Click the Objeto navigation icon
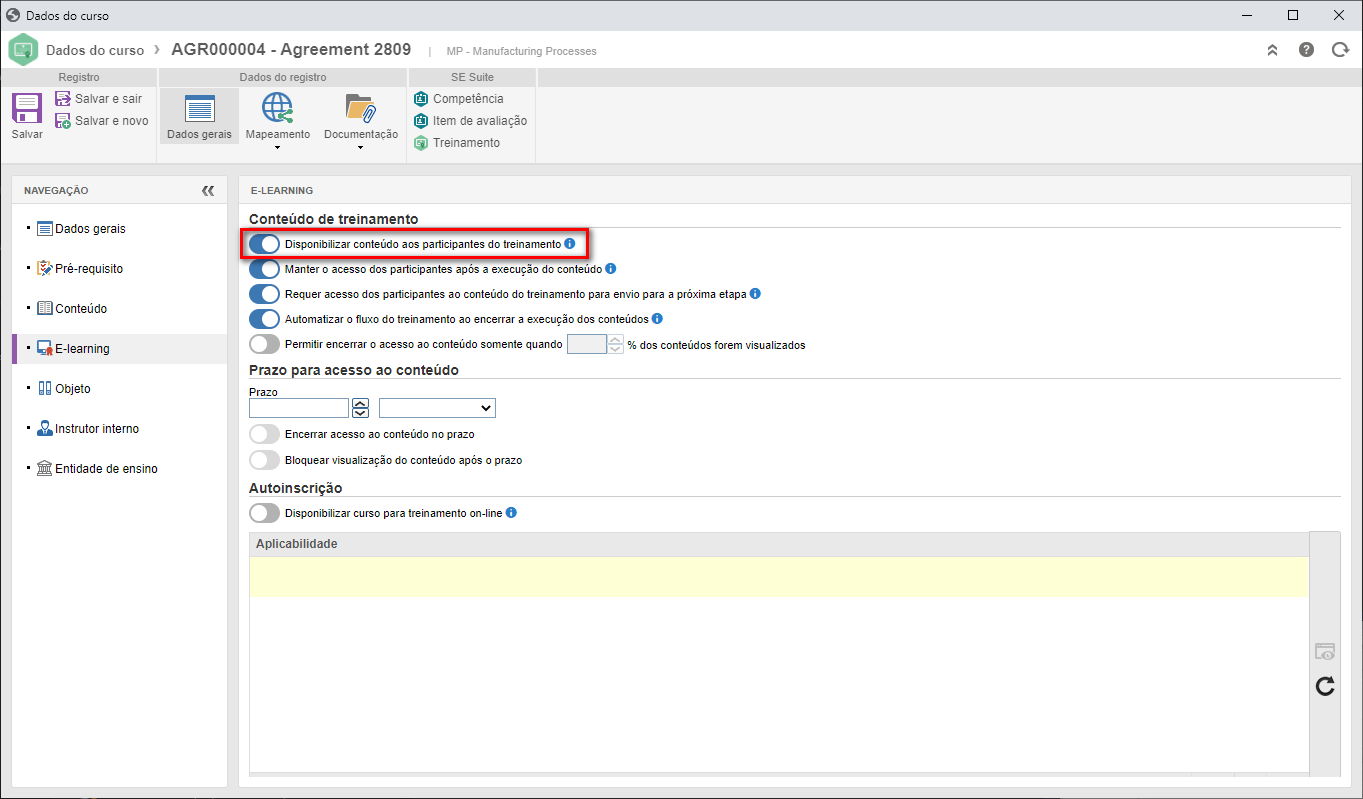The width and height of the screenshot is (1363, 799). (44, 389)
